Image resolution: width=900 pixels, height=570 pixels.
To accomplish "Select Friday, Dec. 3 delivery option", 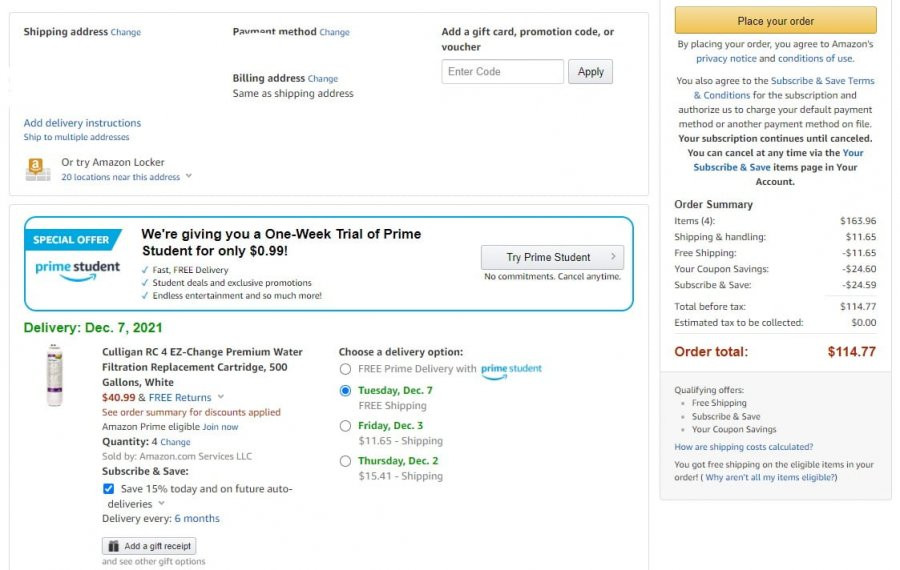I will click(345, 426).
